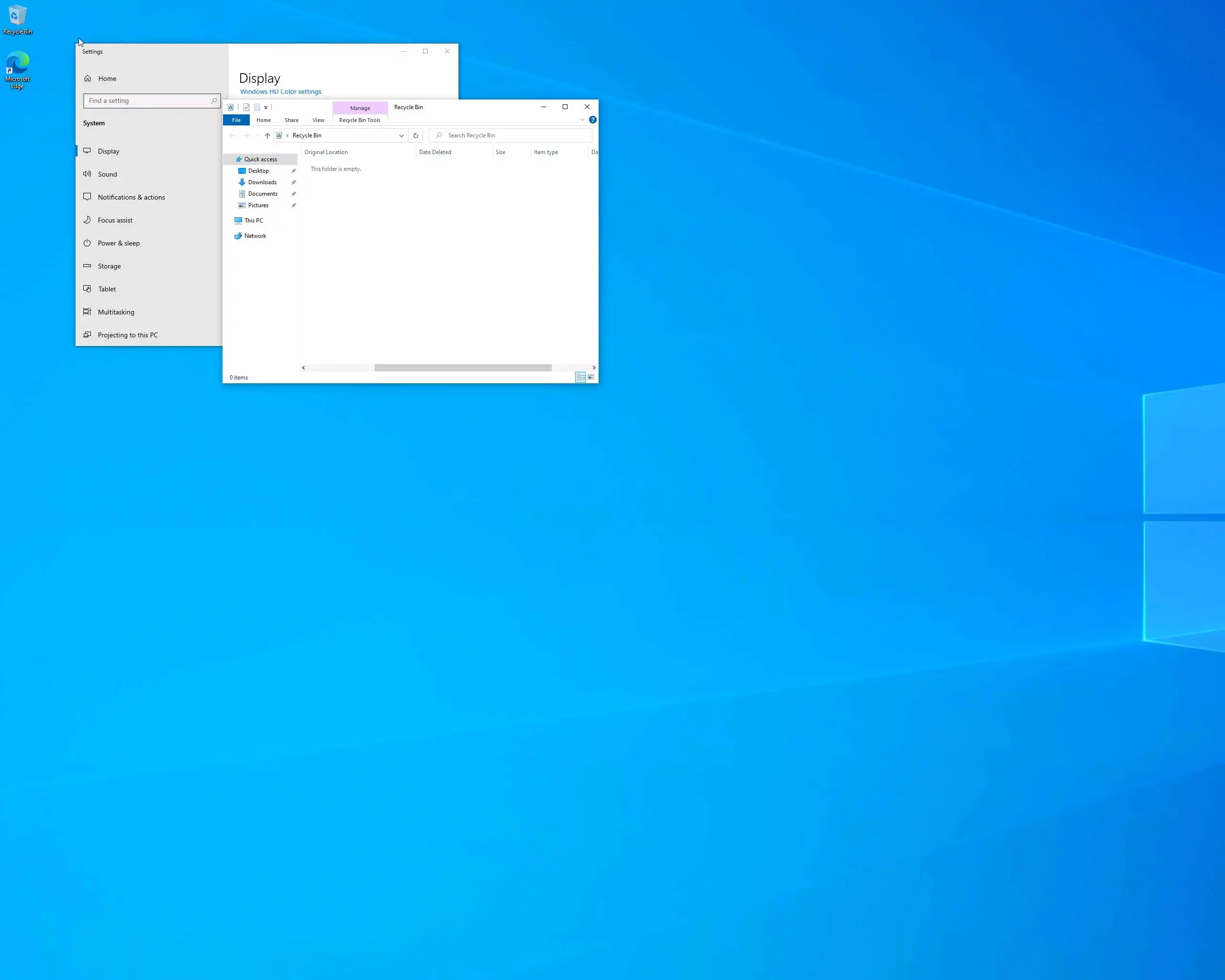Unpin Downloads via its pin icon
The image size is (1225, 980).
tap(294, 183)
